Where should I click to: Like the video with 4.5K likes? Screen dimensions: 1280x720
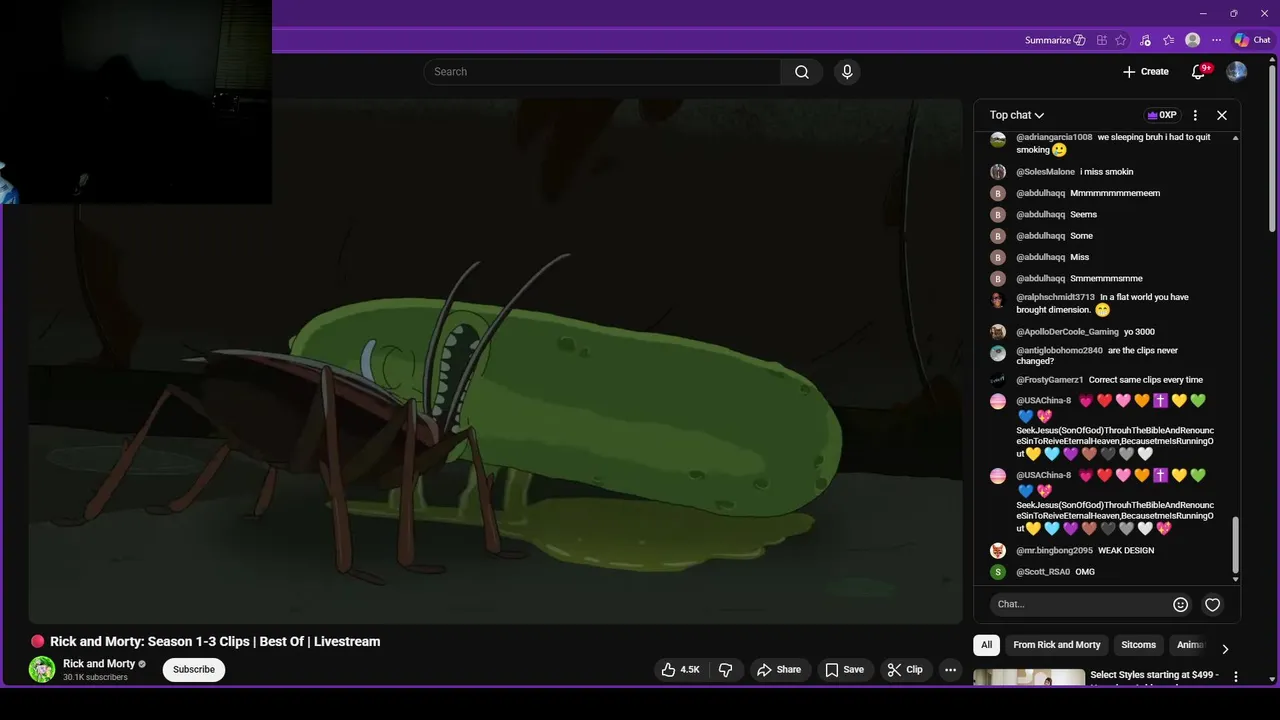[x=679, y=670]
